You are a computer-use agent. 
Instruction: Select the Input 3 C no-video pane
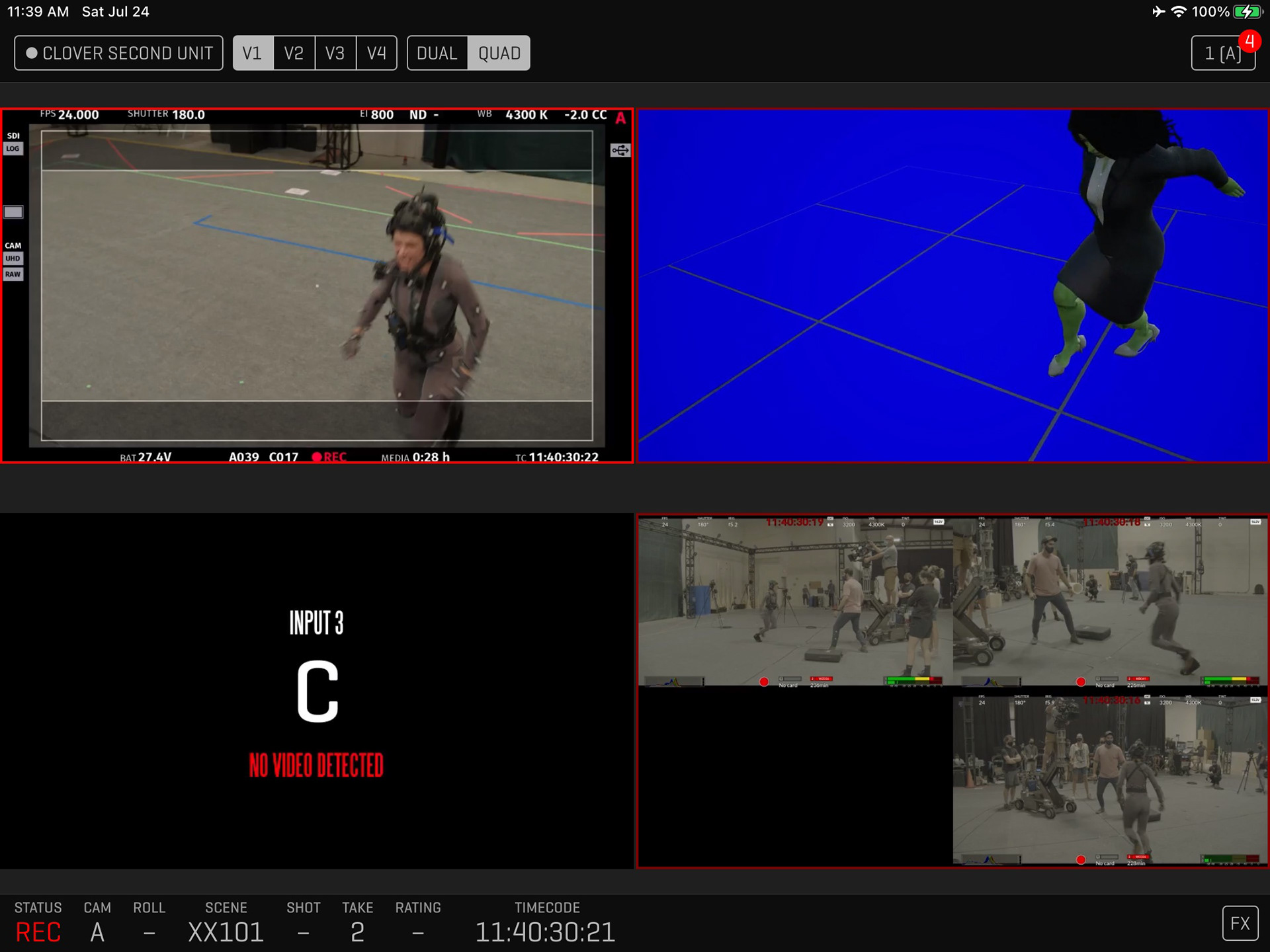point(316,691)
